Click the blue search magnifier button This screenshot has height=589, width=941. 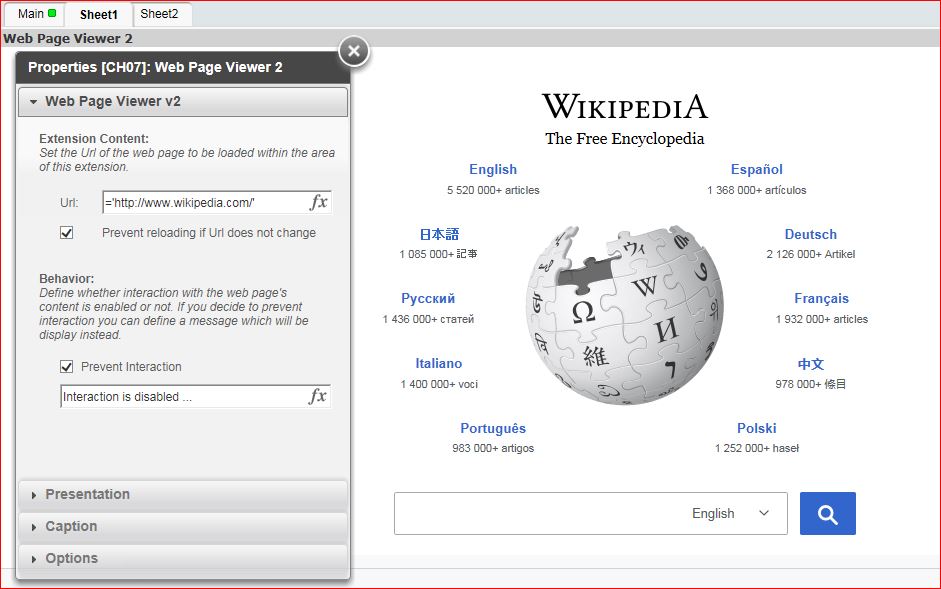(828, 514)
